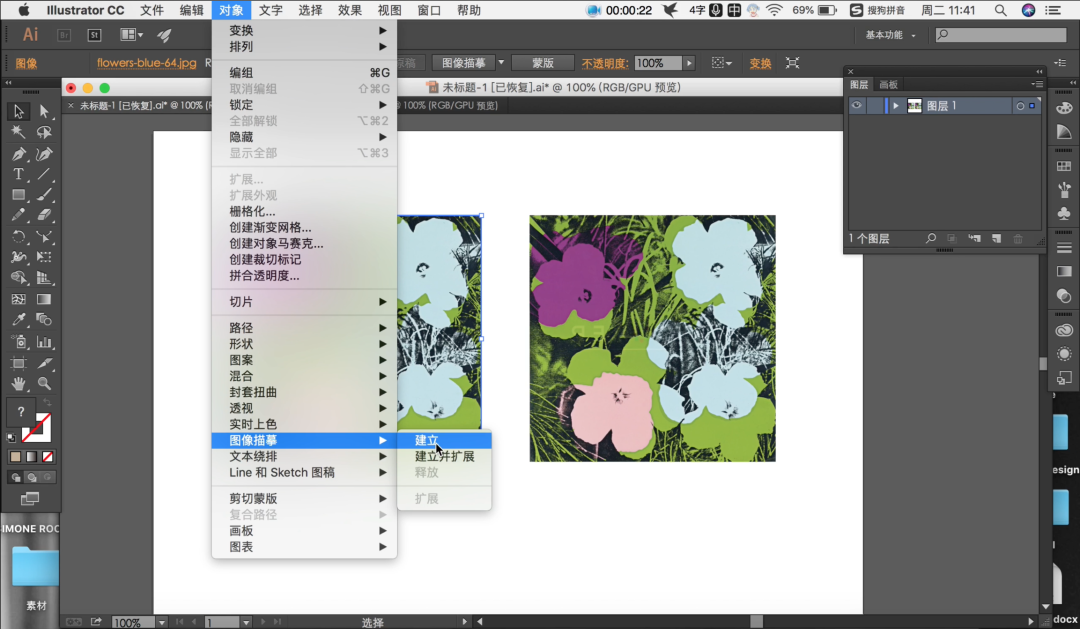Toggle visibility eye of 图层 1
The image size is (1080, 629).
[x=856, y=105]
